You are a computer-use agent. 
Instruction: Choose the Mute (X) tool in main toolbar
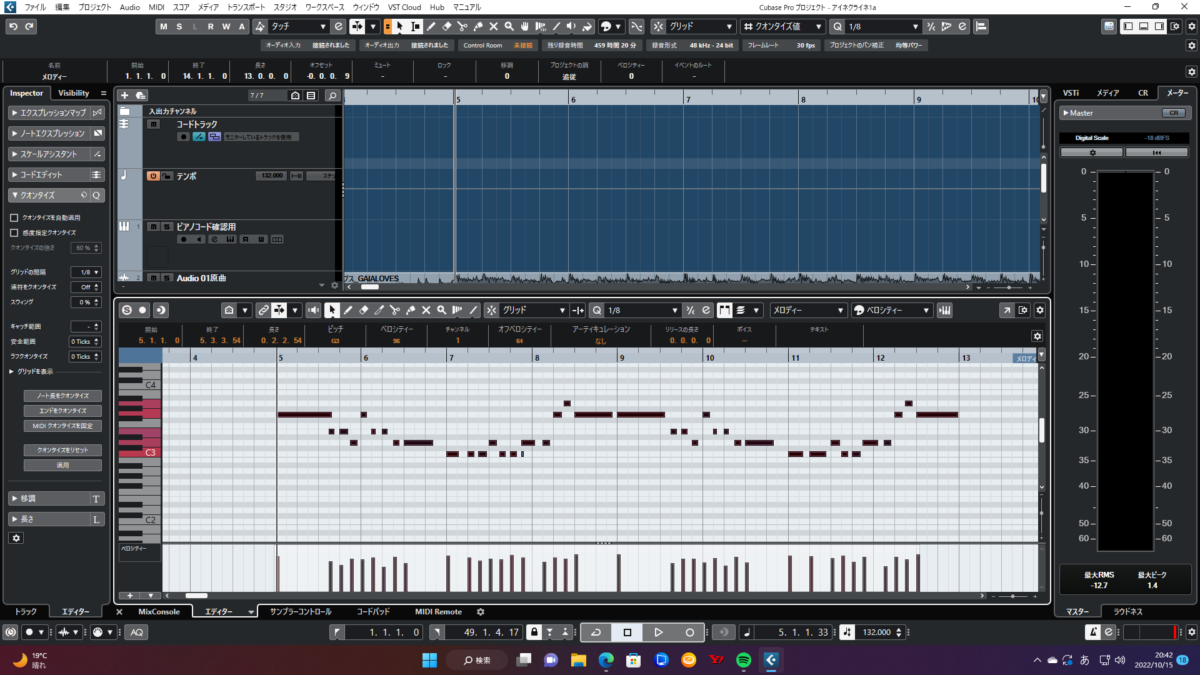(x=493, y=26)
